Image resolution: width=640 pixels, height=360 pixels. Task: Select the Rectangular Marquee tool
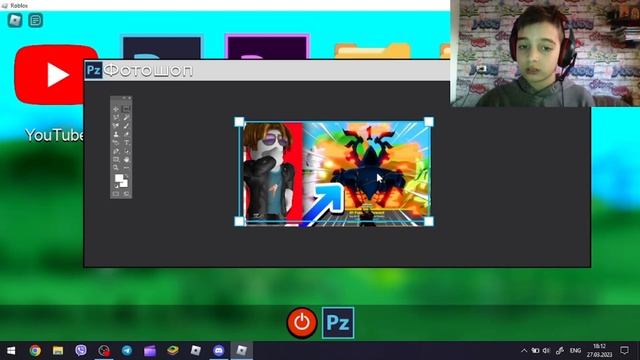126,109
